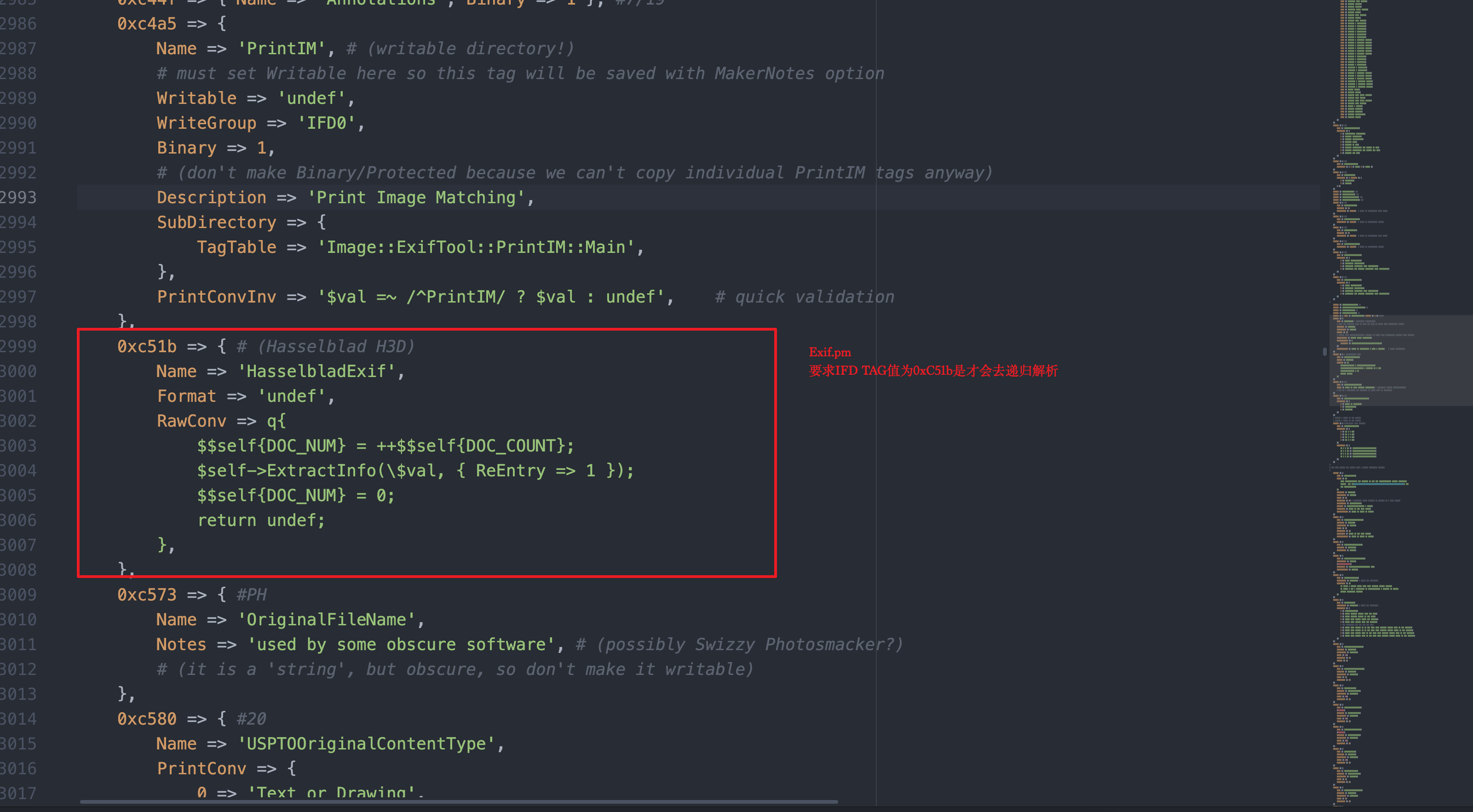
Task: Click the tag key 0xc580
Action: [147, 718]
